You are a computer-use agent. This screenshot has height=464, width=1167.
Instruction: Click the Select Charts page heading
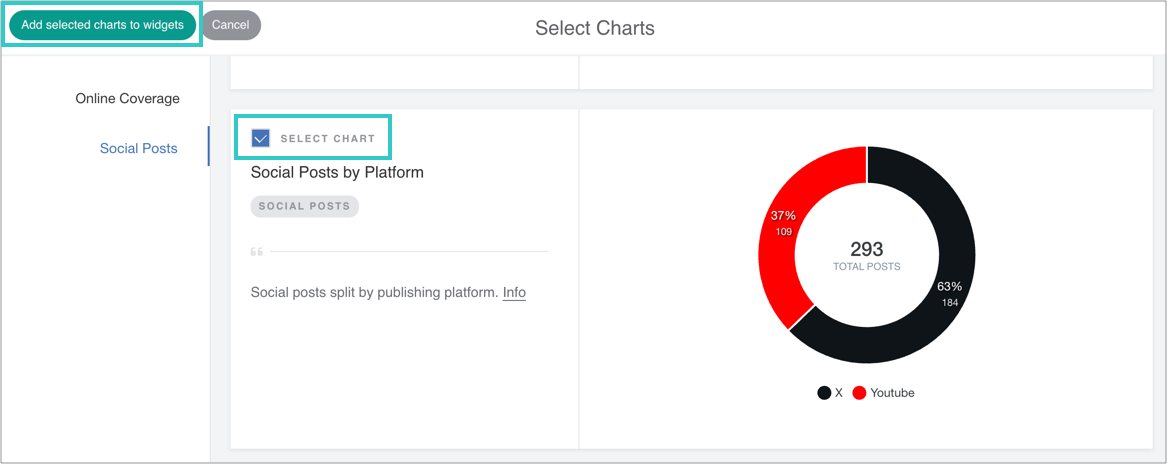[594, 28]
